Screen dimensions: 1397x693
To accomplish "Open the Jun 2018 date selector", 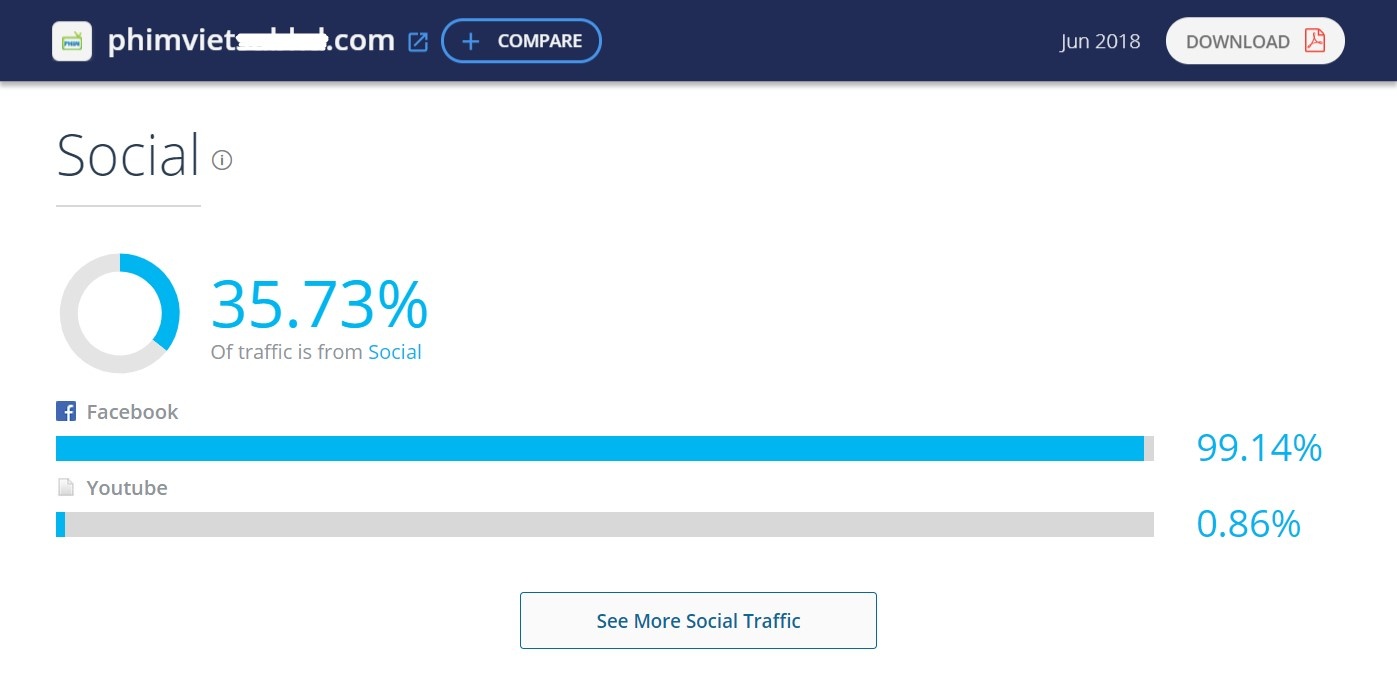I will pyautogui.click(x=1100, y=41).
